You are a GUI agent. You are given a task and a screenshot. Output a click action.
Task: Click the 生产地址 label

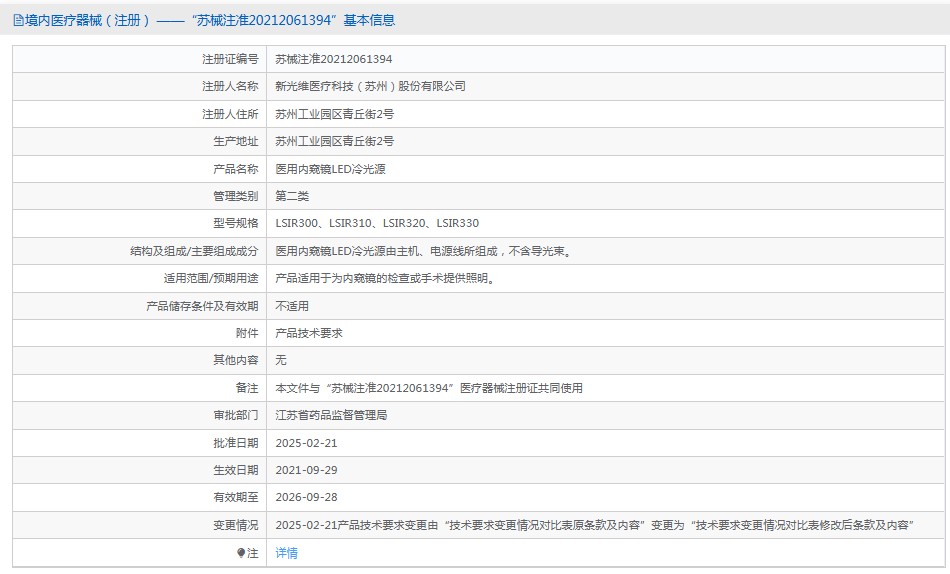tap(236, 141)
